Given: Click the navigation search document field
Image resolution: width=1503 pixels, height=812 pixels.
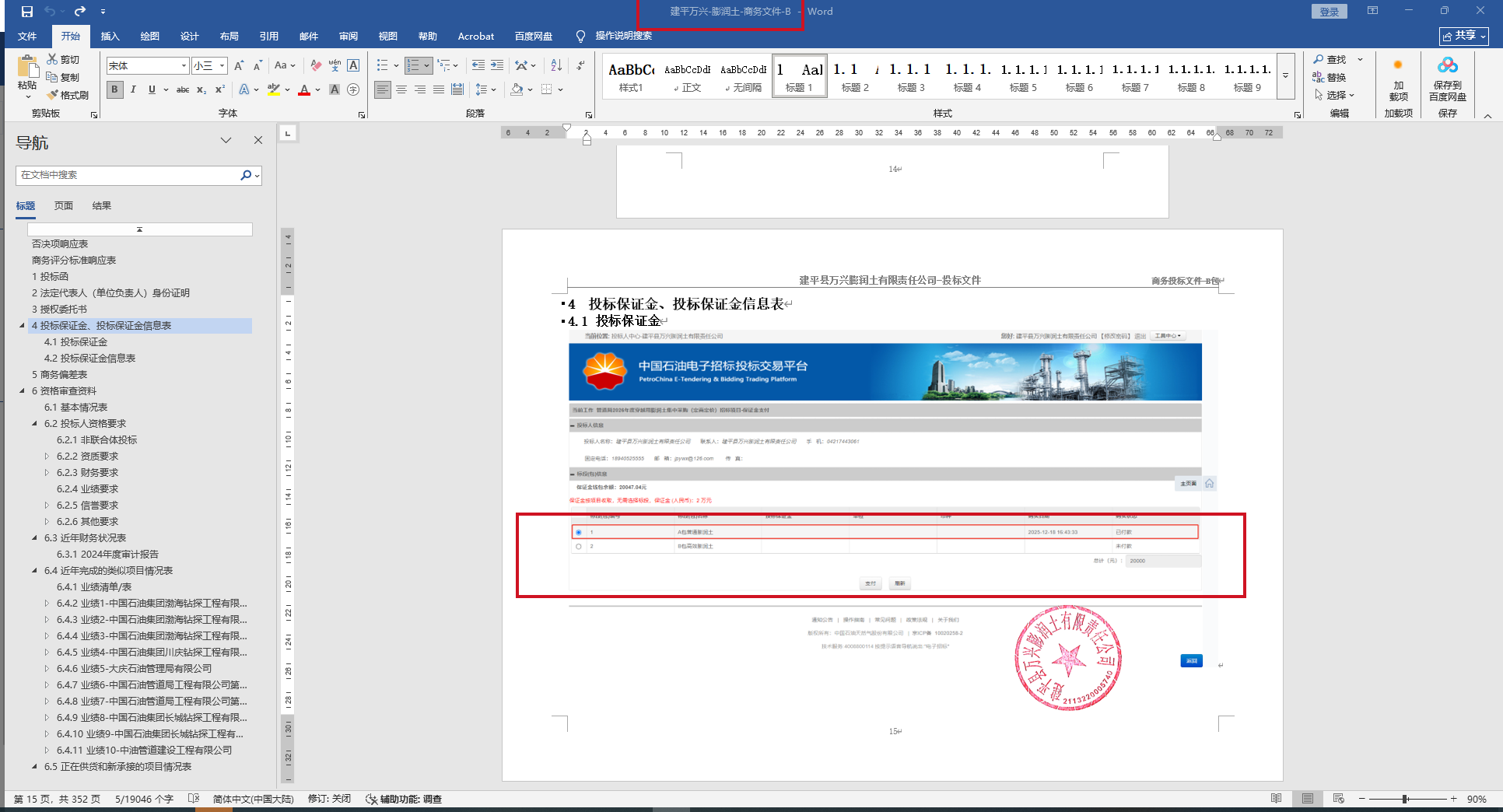Looking at the screenshot, I should coord(128,176).
